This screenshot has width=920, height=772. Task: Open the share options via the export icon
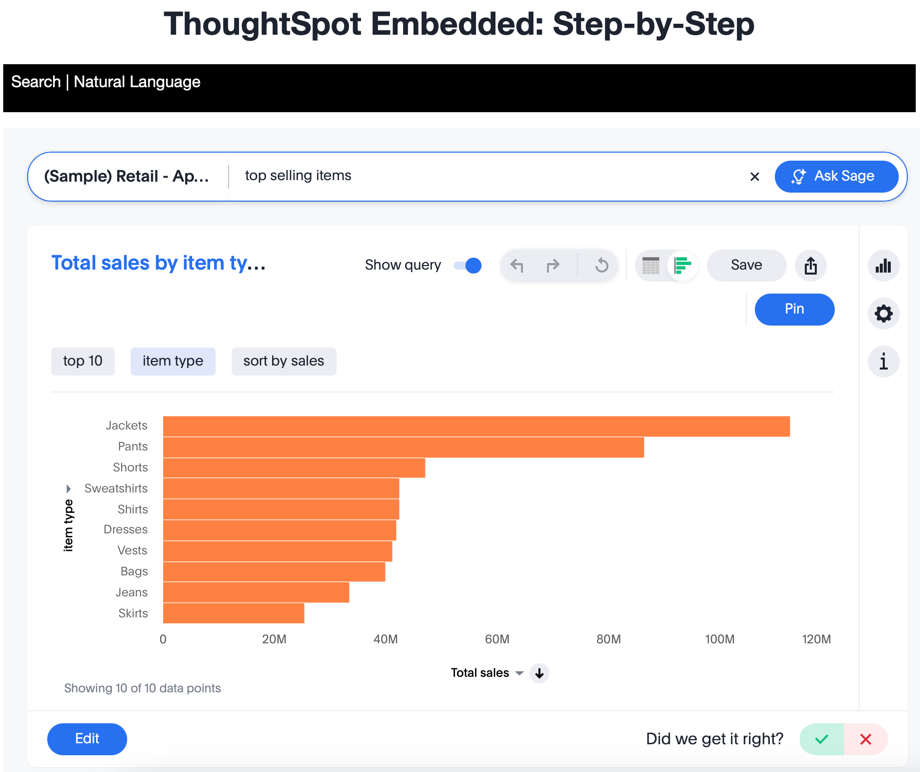[810, 265]
